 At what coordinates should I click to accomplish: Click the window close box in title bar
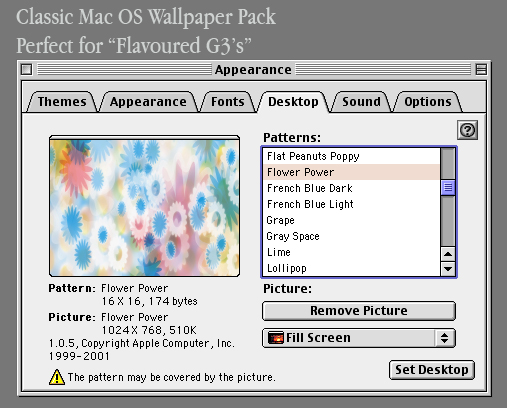pyautogui.click(x=26, y=69)
